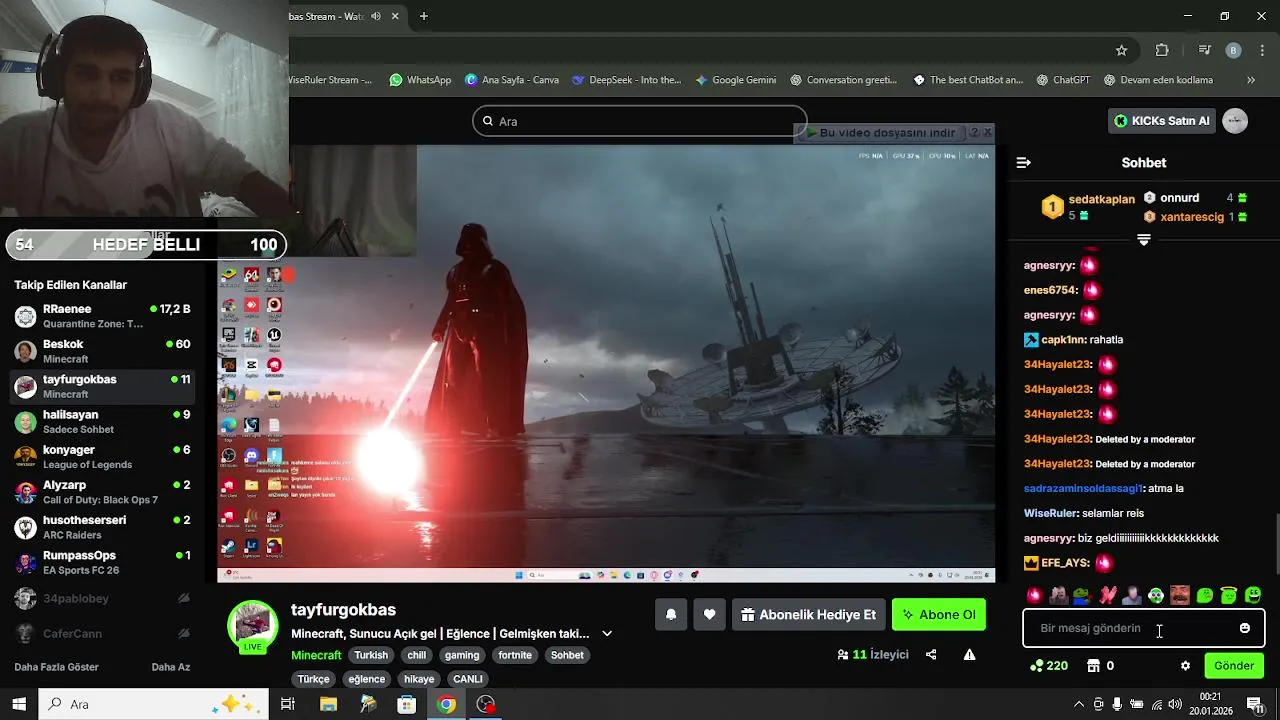Open the konyager followed channel
1280x720 pixels.
102,457
